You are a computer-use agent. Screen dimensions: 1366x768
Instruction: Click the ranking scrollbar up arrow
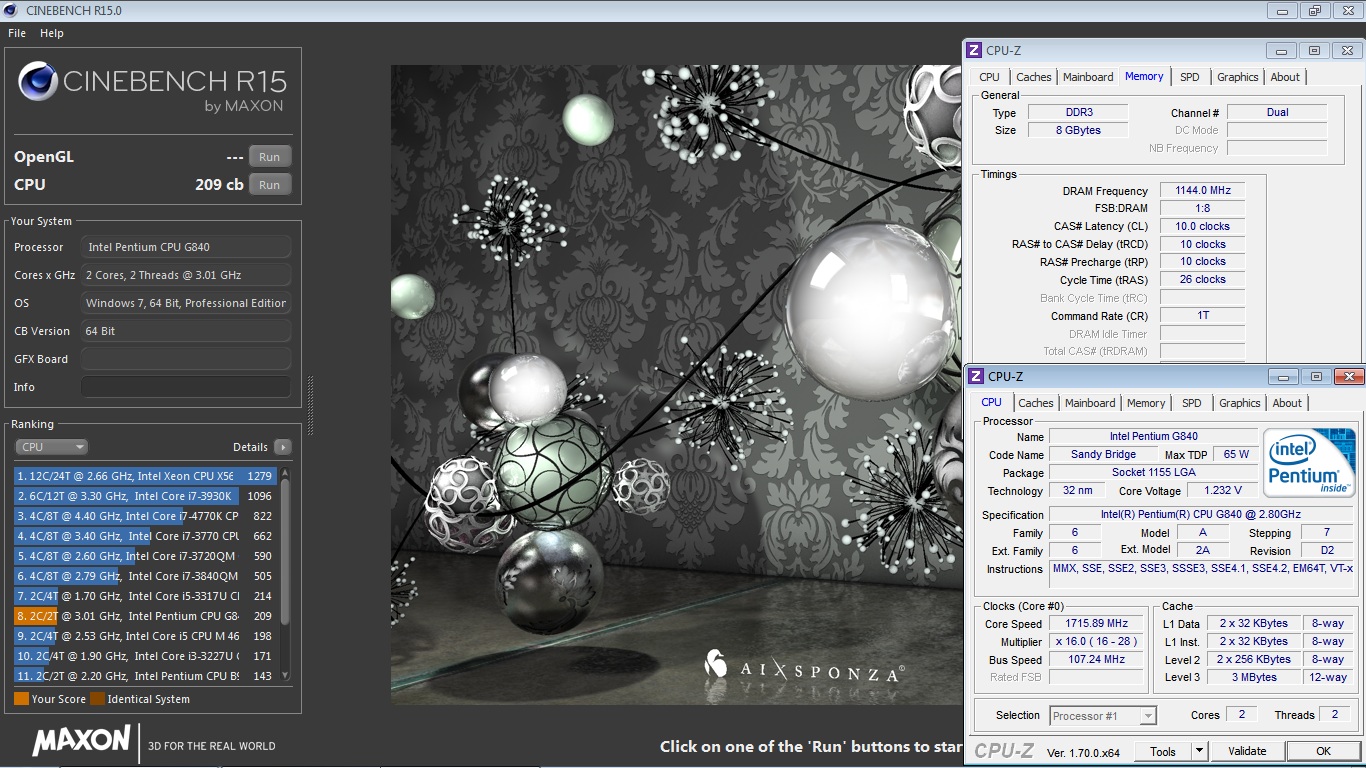pos(285,473)
